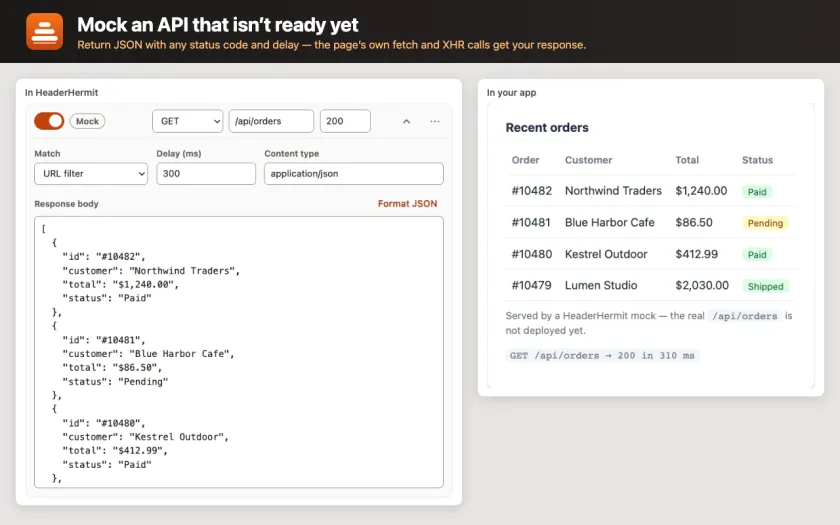Click the Status column header
This screenshot has height=525, width=840.
757,160
